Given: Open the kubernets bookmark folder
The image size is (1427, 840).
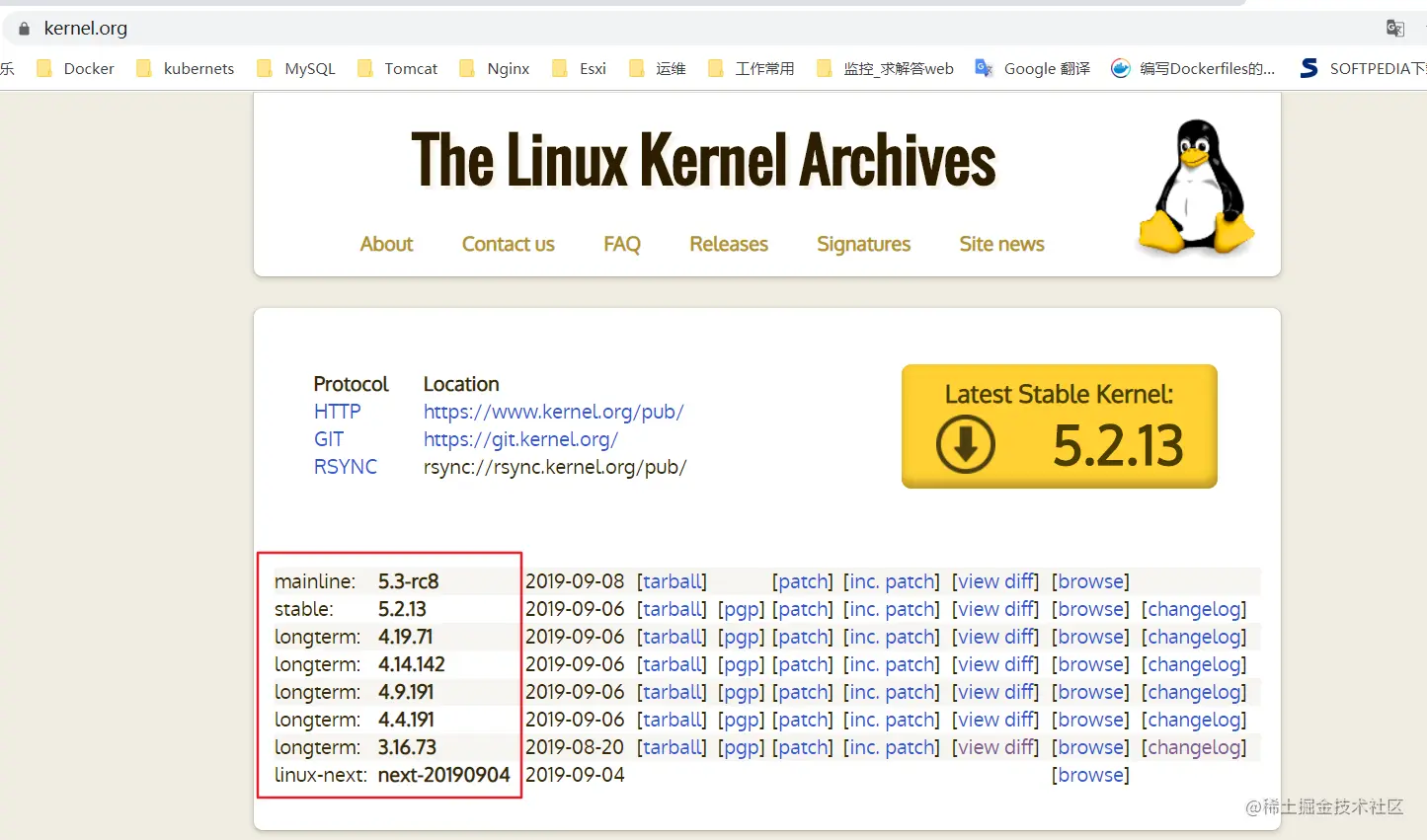Looking at the screenshot, I should pyautogui.click(x=185, y=68).
